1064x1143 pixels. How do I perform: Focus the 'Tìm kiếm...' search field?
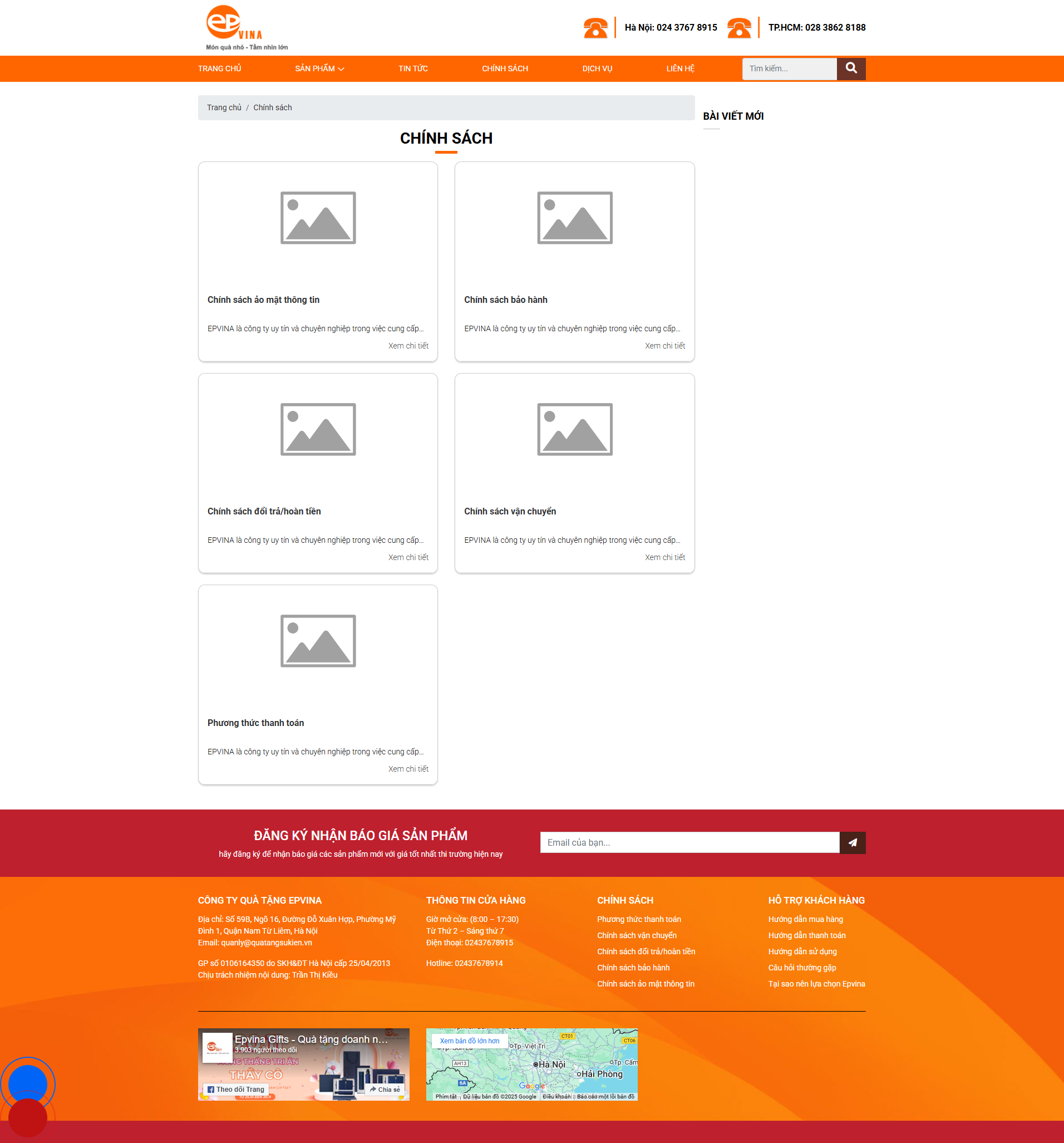click(x=789, y=68)
